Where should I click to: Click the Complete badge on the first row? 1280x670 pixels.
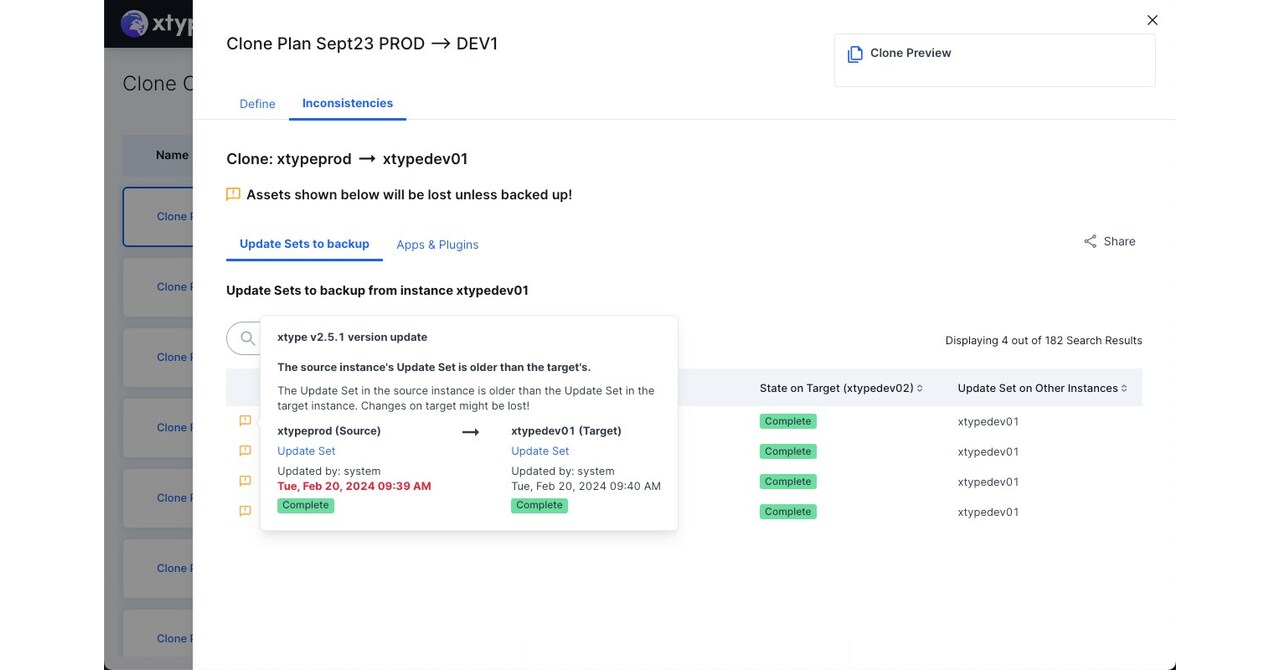787,421
